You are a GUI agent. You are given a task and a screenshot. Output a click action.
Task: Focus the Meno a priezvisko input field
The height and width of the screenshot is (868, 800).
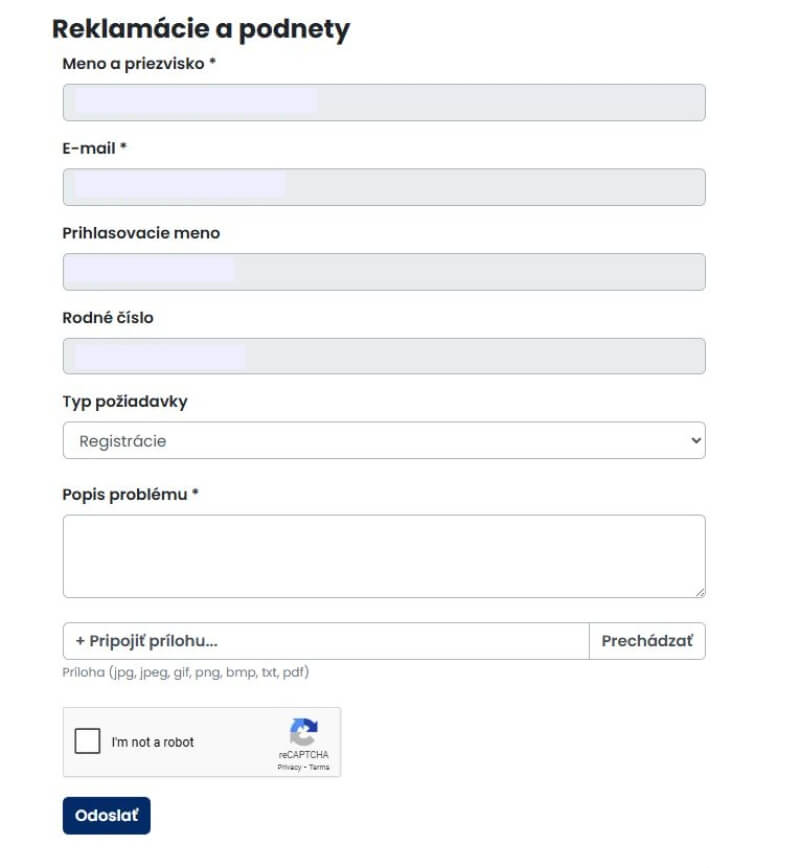(x=383, y=102)
